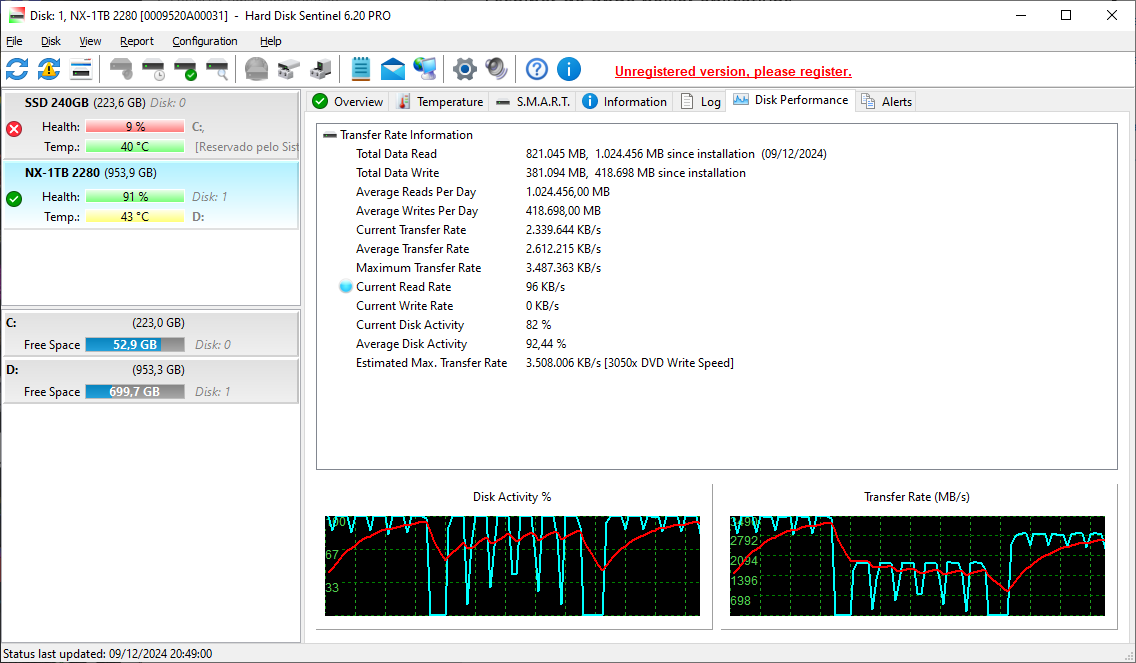
Task: Click the disk with shield toolbar icon
Action: pyautogui.click(x=121, y=70)
